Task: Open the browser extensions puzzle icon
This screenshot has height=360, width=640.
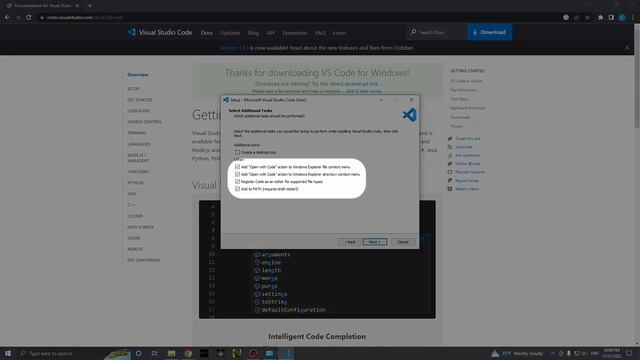Action: pyautogui.click(x=600, y=18)
